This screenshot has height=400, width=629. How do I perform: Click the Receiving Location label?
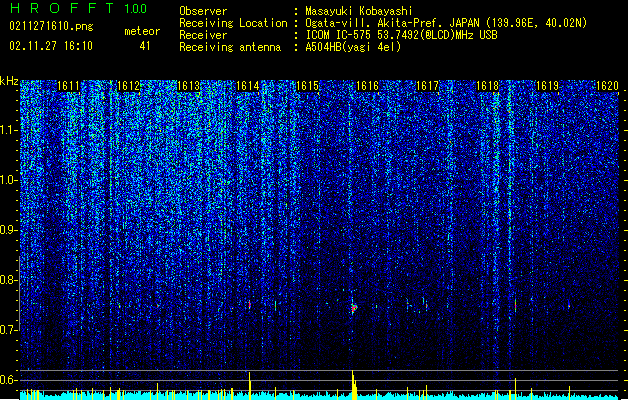coord(233,23)
